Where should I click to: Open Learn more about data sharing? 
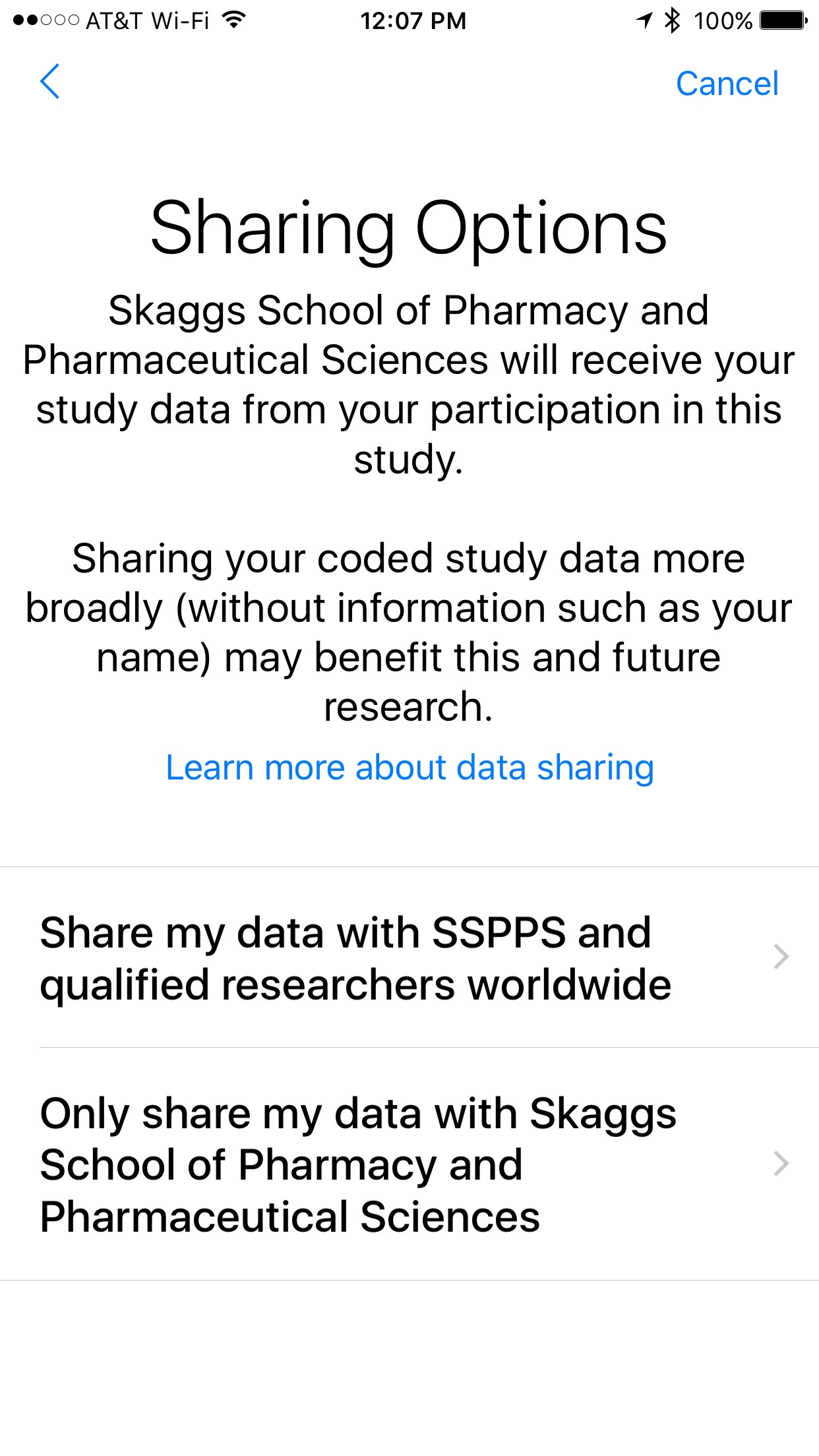pos(409,768)
